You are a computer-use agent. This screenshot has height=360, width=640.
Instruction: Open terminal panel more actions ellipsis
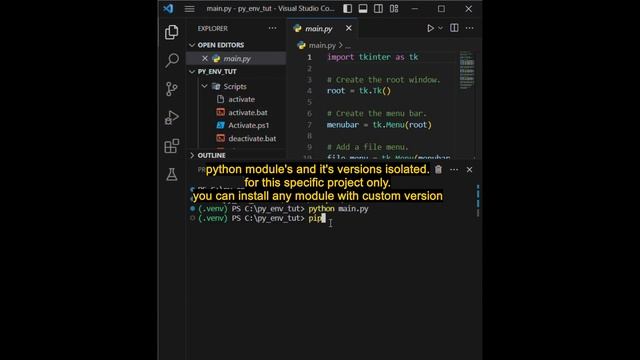coord(454,169)
